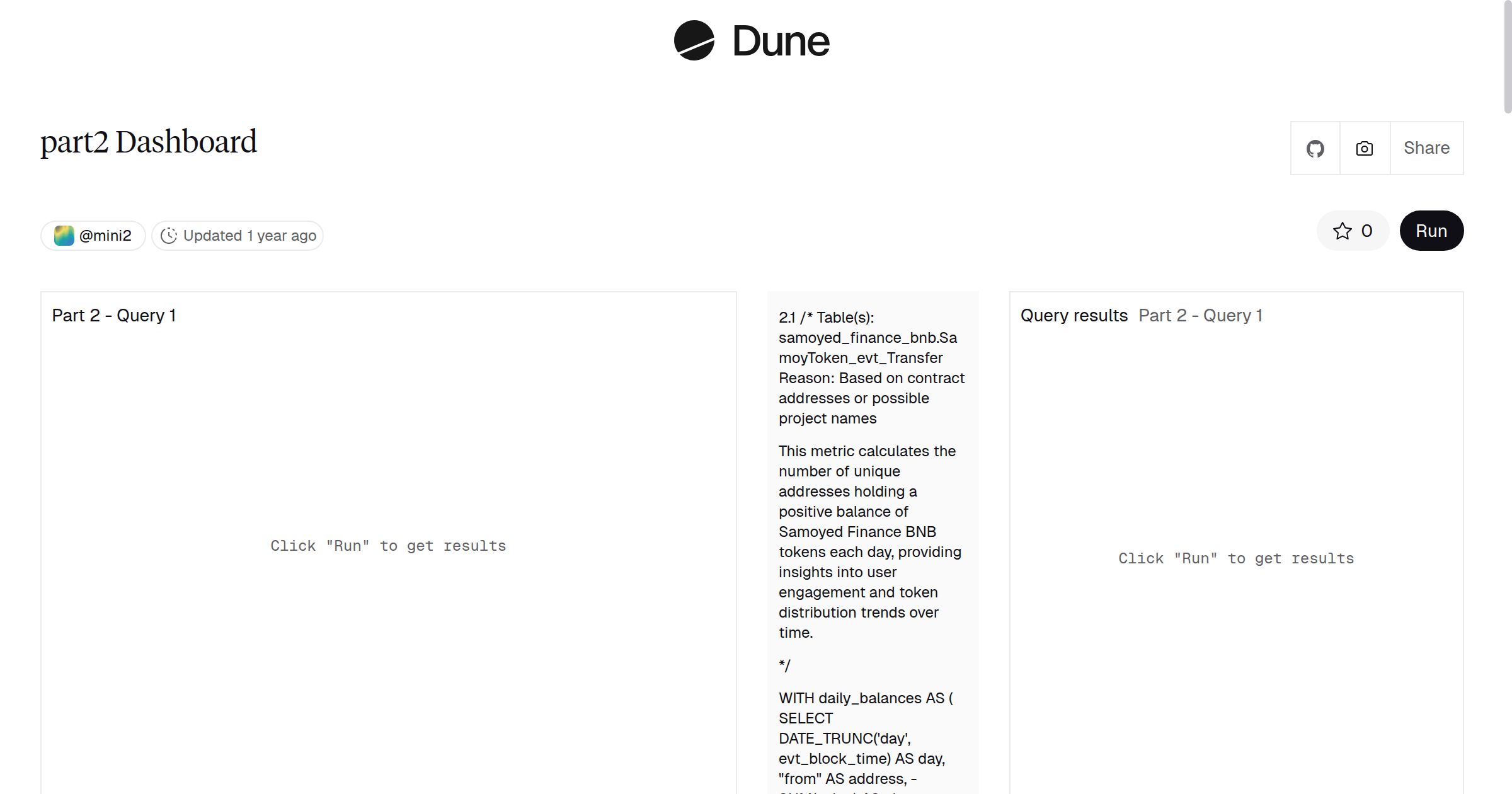1512x794 pixels.
Task: Click the @mini2 avatar image
Action: [x=64, y=236]
